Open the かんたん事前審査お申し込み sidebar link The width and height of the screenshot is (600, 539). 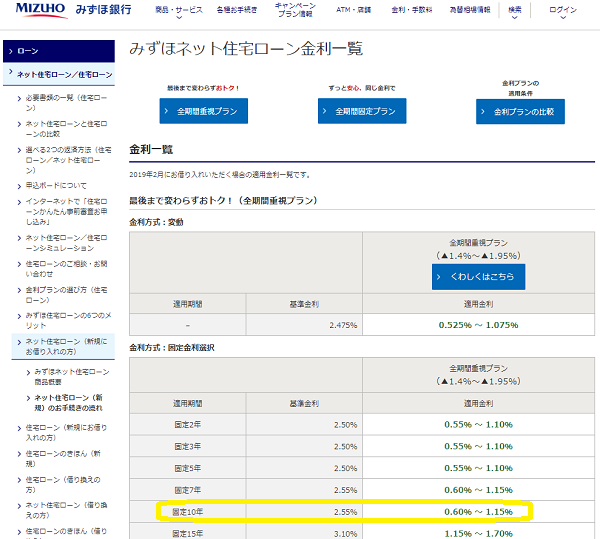coord(66,211)
